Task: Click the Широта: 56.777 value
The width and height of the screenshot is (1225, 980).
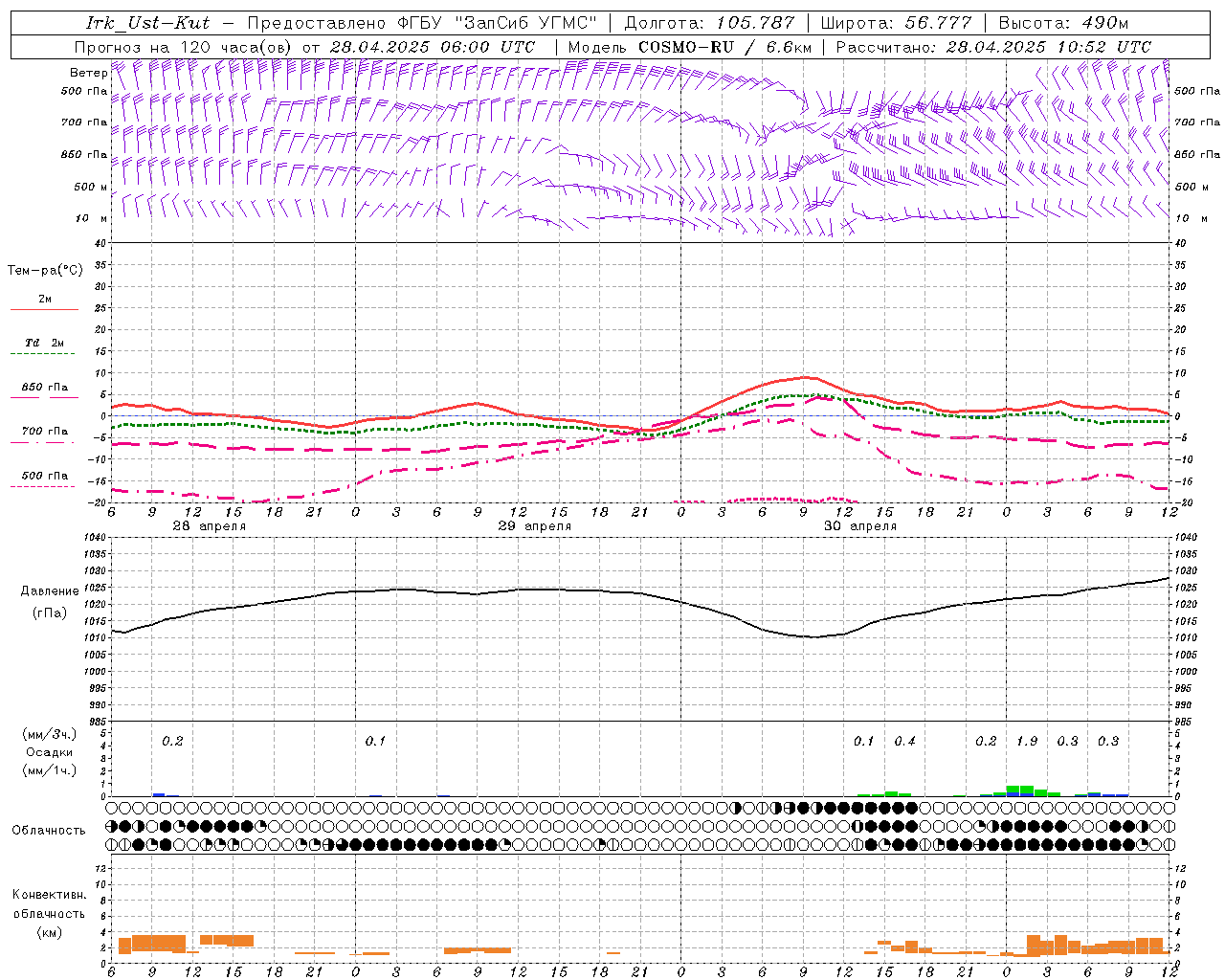Action: 896,23
